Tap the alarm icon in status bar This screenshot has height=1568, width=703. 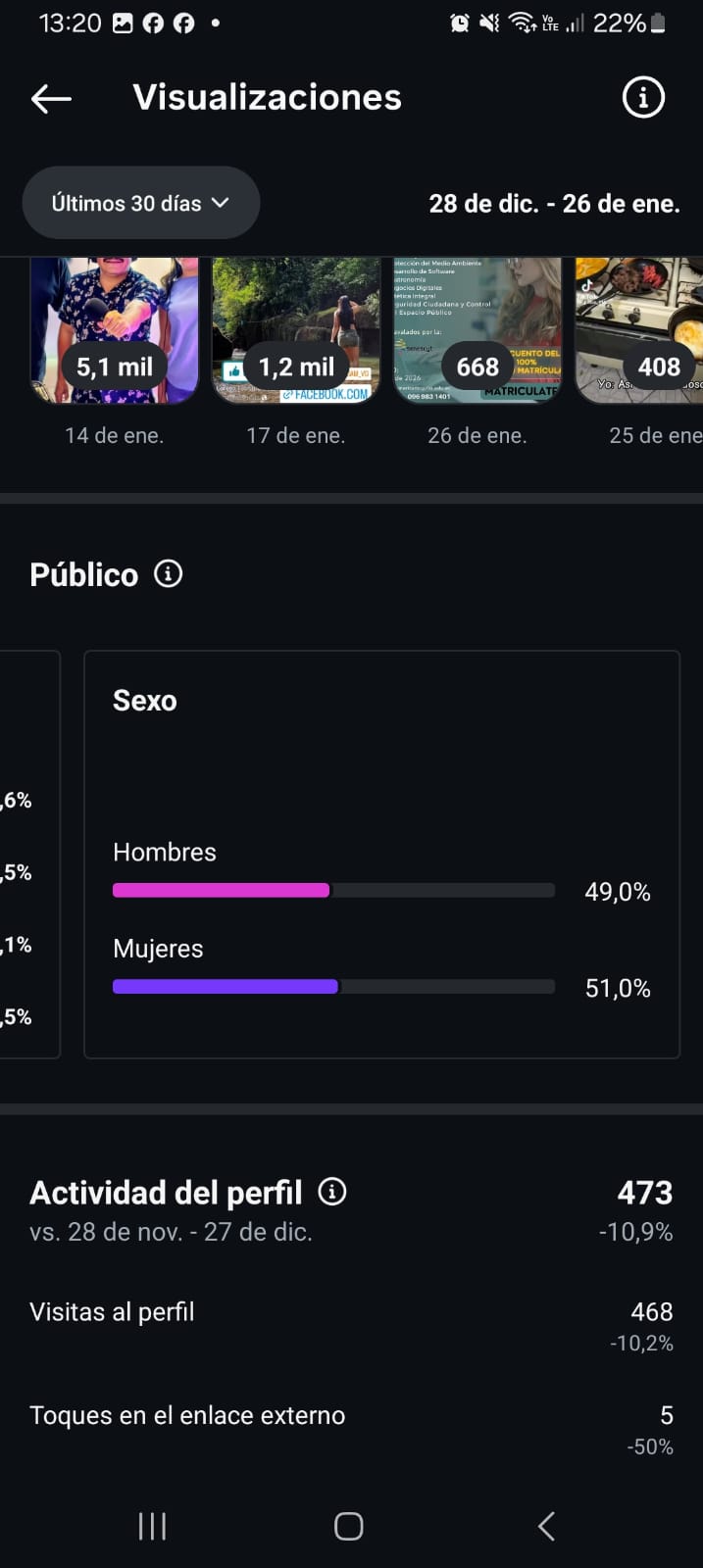click(459, 23)
